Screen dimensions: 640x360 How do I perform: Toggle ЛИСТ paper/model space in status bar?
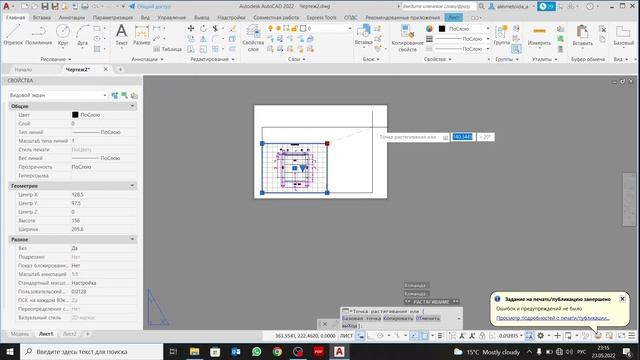tap(346, 336)
